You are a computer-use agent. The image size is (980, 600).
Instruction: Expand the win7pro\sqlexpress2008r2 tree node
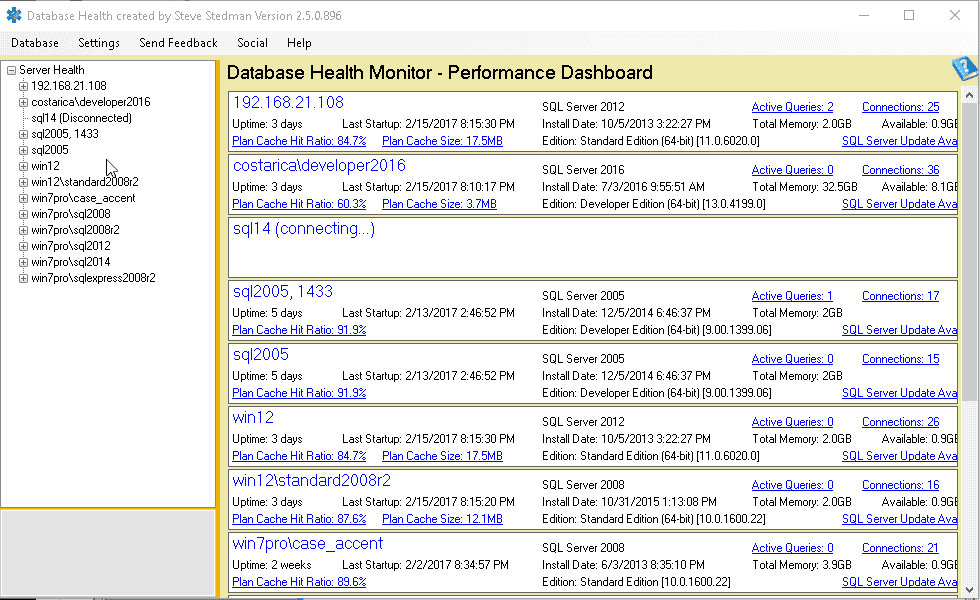point(23,278)
